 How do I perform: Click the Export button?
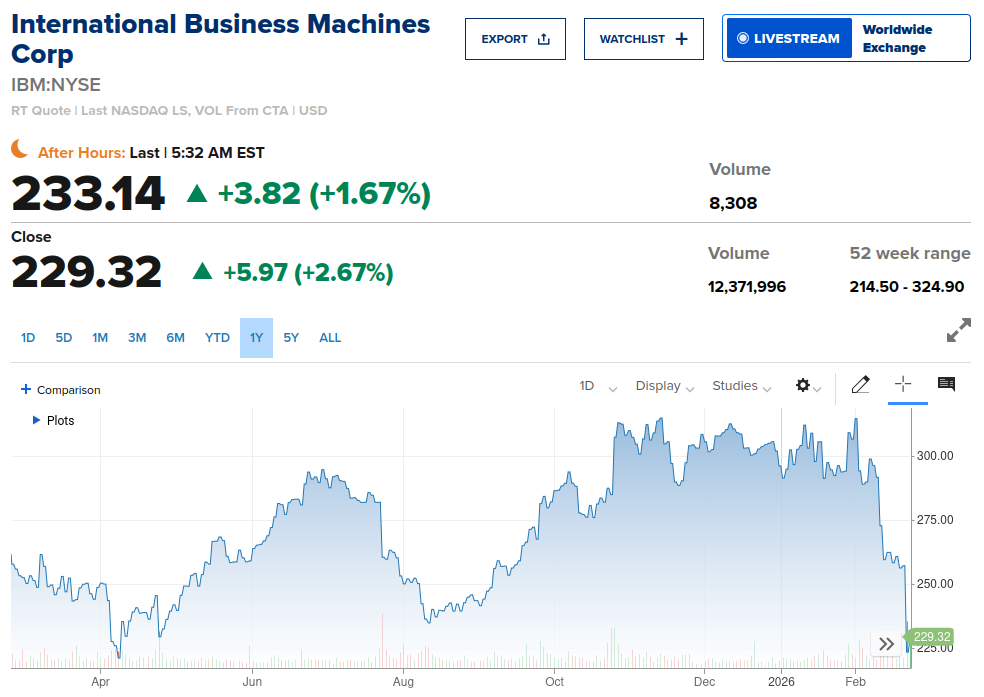515,39
